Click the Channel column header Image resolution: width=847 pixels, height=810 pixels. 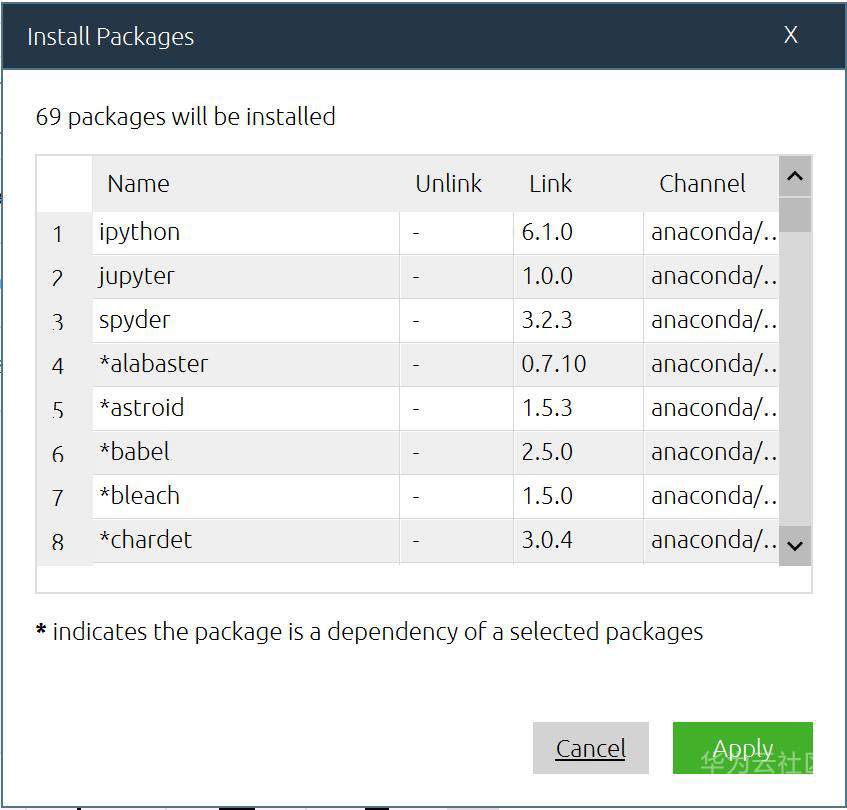coord(702,184)
